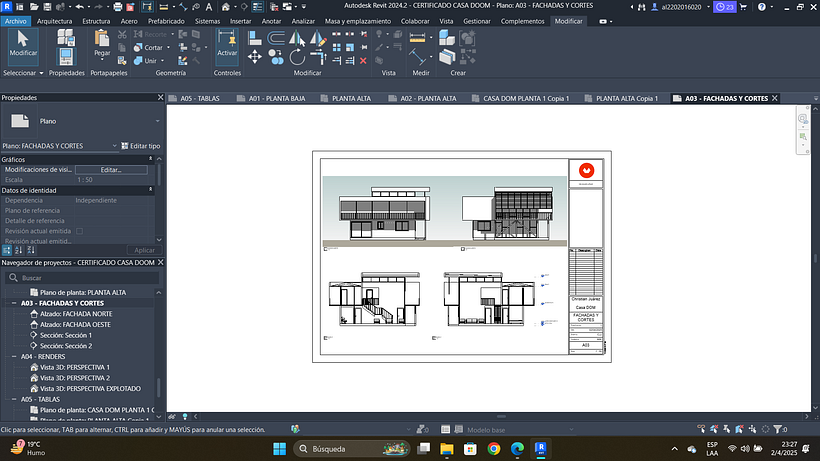Toggle select underlay elements status icon

tap(714, 429)
